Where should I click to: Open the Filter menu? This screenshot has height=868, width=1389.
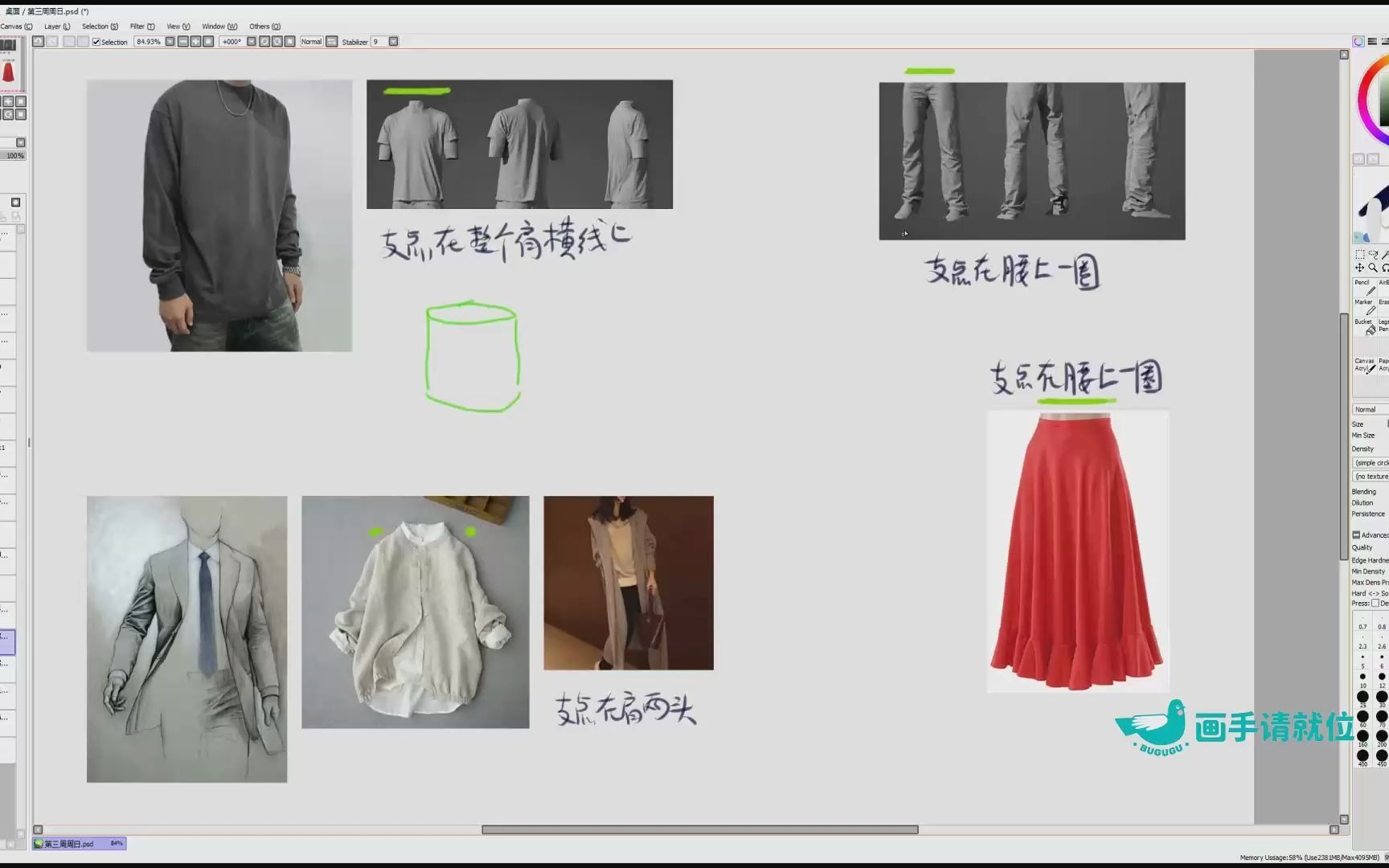pos(142,27)
